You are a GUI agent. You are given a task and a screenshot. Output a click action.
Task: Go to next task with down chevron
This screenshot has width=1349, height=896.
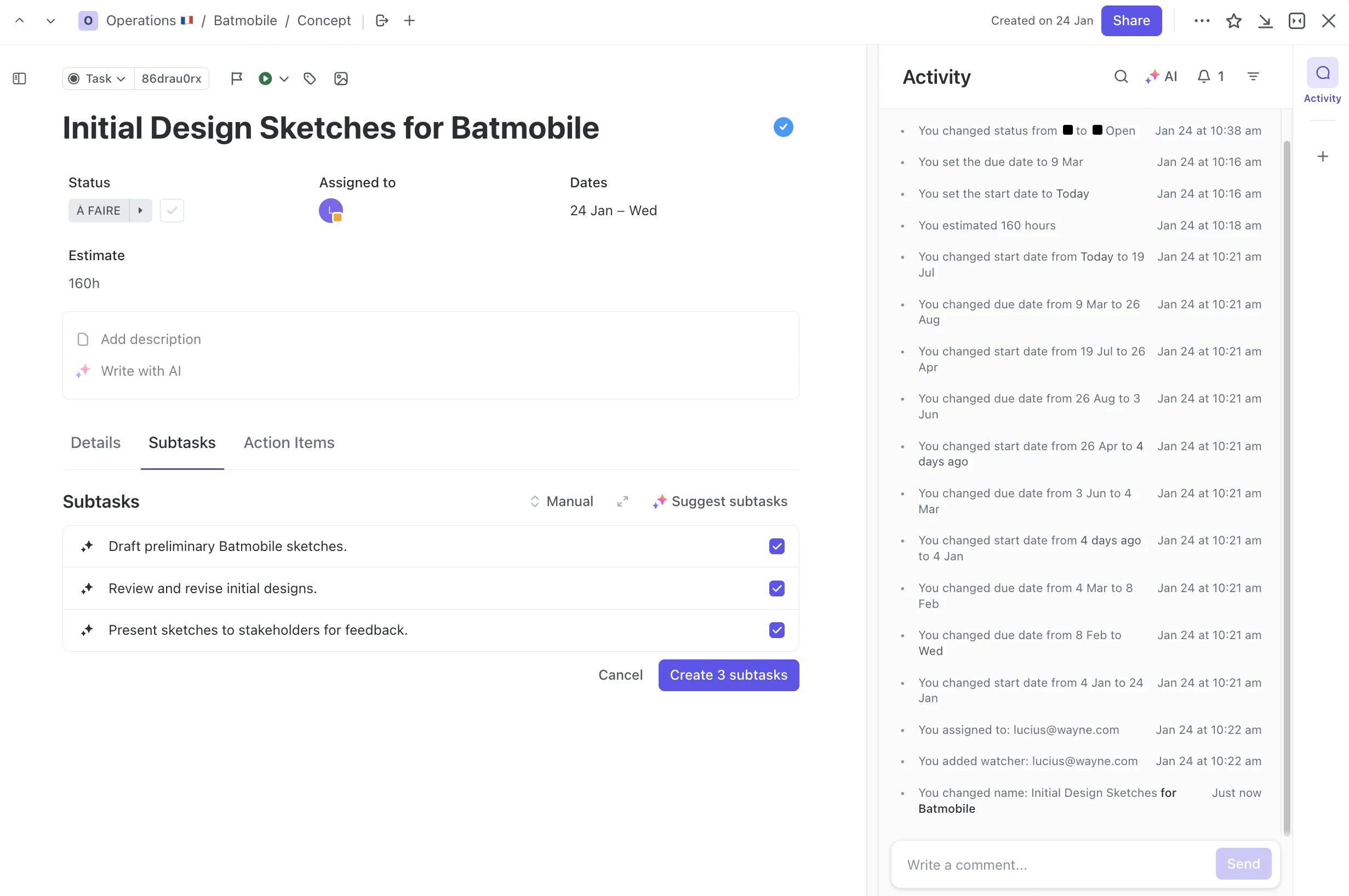click(x=50, y=21)
